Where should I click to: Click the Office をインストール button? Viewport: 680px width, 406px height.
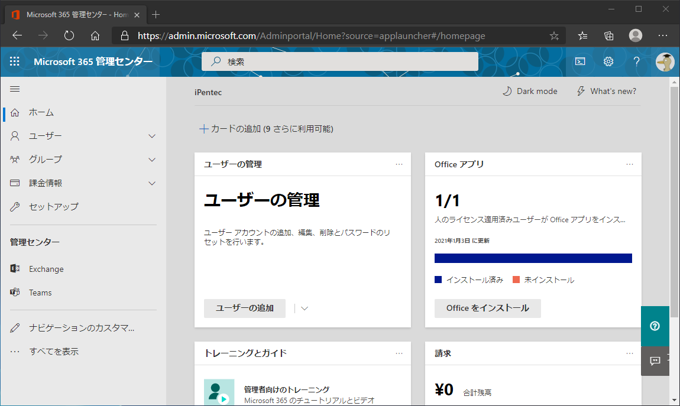point(487,308)
